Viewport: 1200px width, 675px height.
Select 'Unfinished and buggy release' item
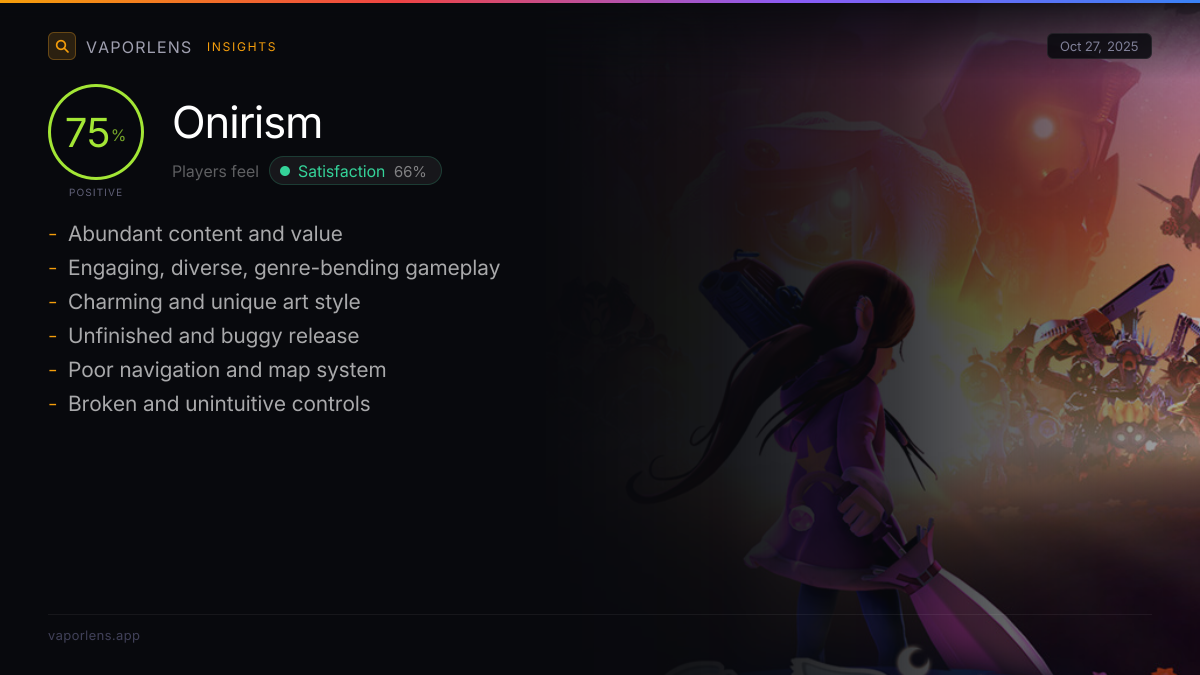point(213,336)
